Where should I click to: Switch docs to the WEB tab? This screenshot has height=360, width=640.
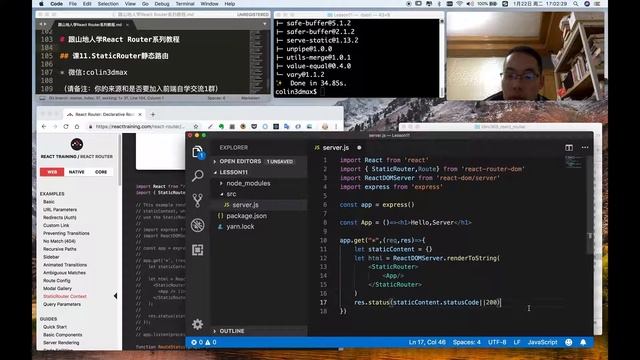pos(52,172)
